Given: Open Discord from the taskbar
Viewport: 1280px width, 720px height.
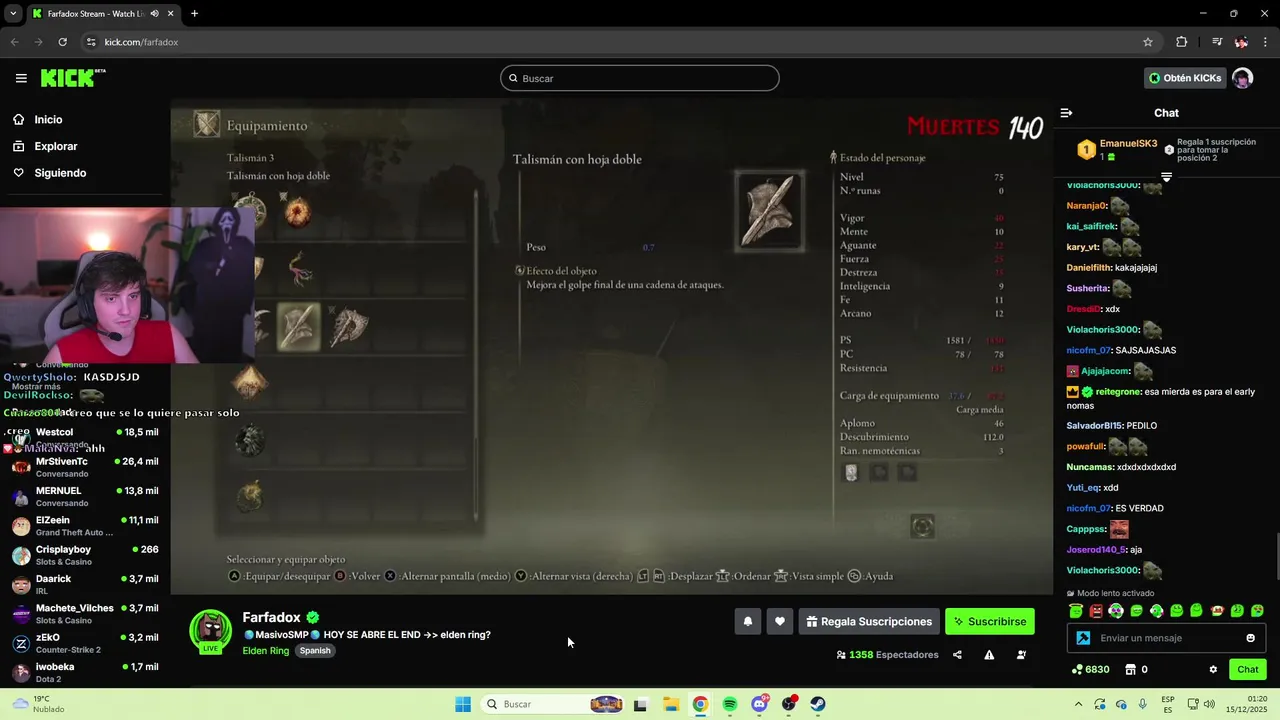Looking at the screenshot, I should click(759, 704).
